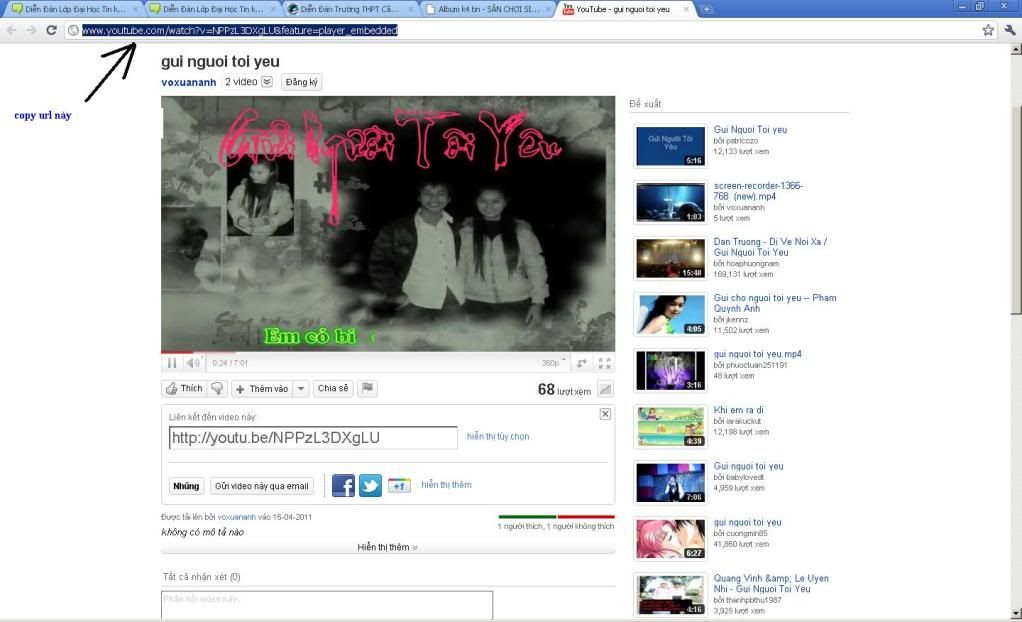Open Gui nguoi toi yeu by babylovedt thumbnail
This screenshot has width=1022, height=622.
(x=670, y=482)
